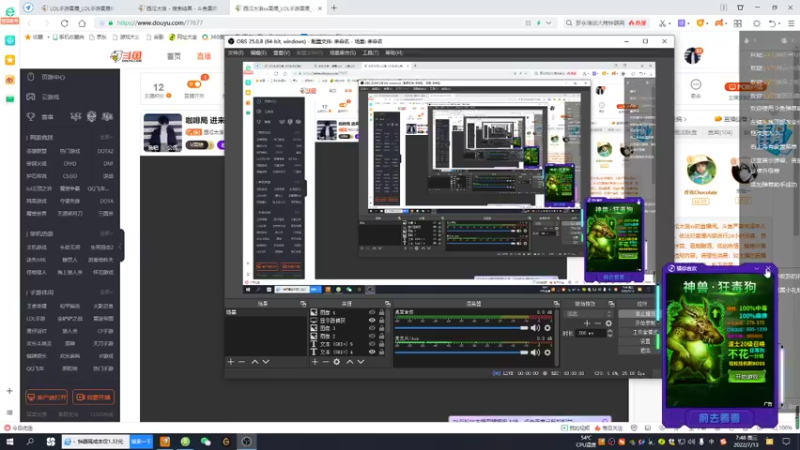Open the OBS 查看(V) menu
800x450 pixels.
point(281,53)
